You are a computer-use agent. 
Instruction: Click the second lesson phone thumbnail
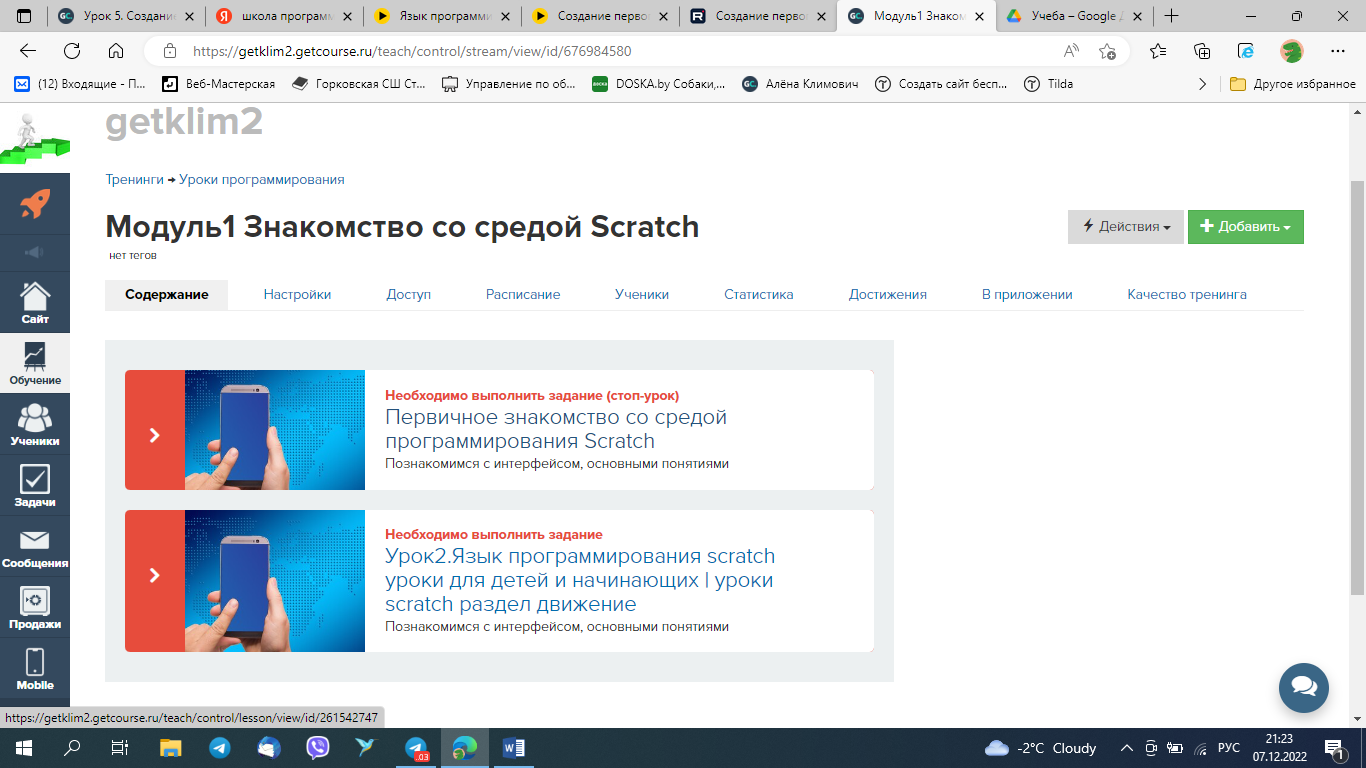pyautogui.click(x=275, y=581)
